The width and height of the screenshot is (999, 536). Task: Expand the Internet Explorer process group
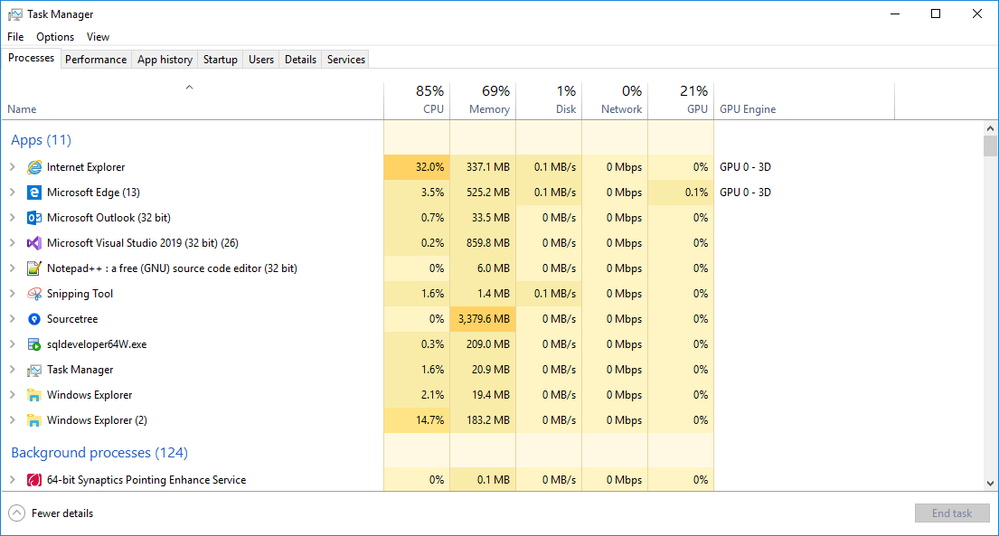pos(12,167)
